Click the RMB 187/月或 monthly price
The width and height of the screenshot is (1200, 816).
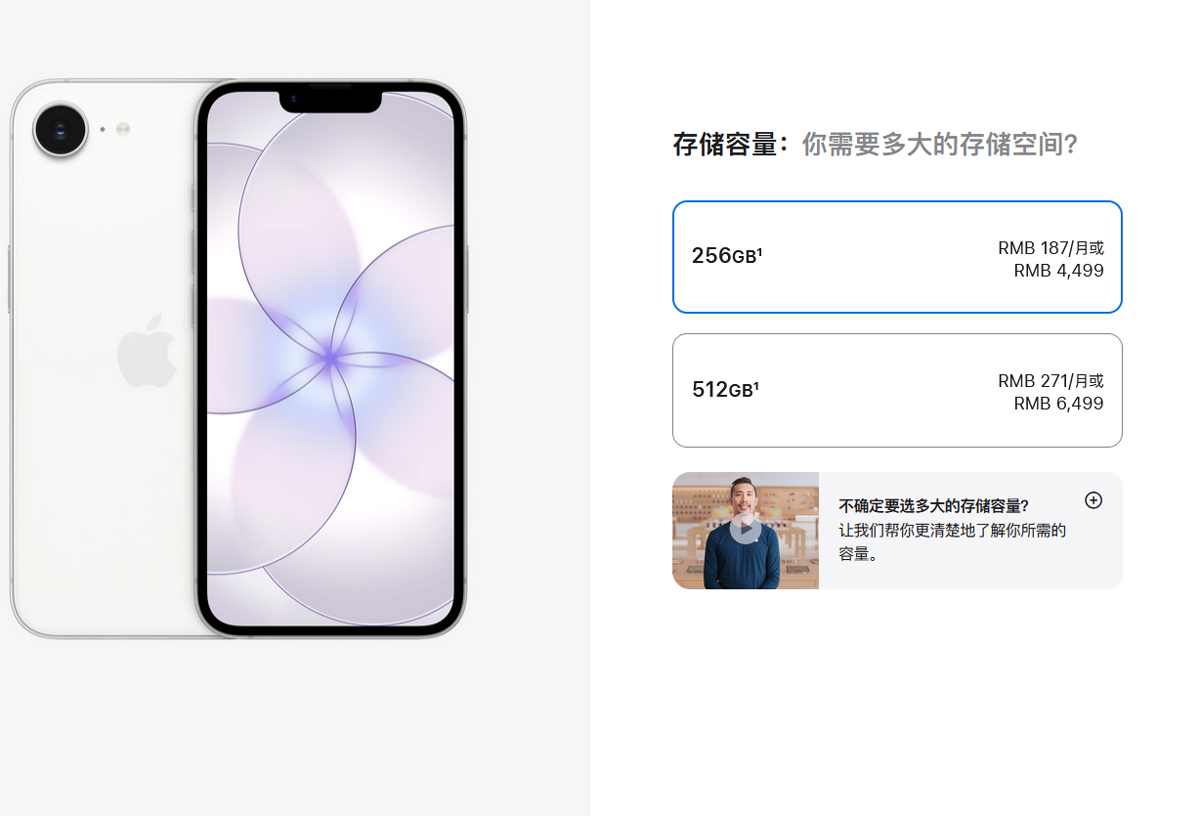coord(1051,248)
